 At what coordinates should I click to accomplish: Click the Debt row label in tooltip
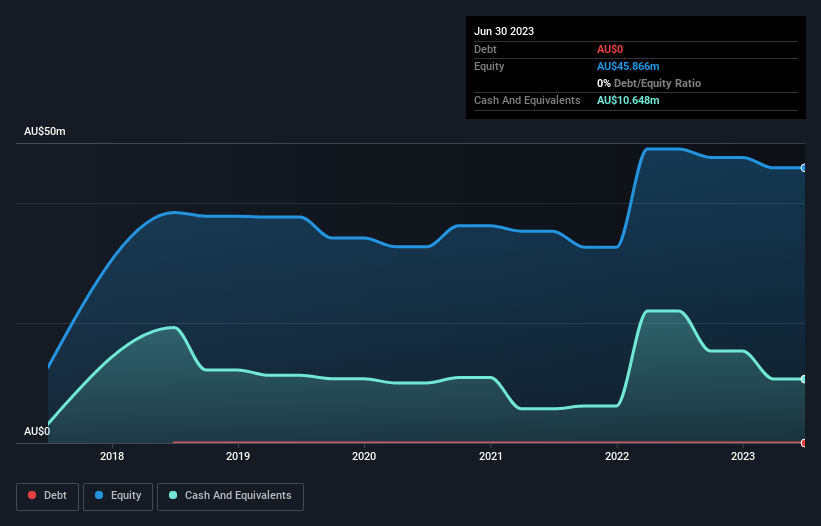[x=485, y=49]
